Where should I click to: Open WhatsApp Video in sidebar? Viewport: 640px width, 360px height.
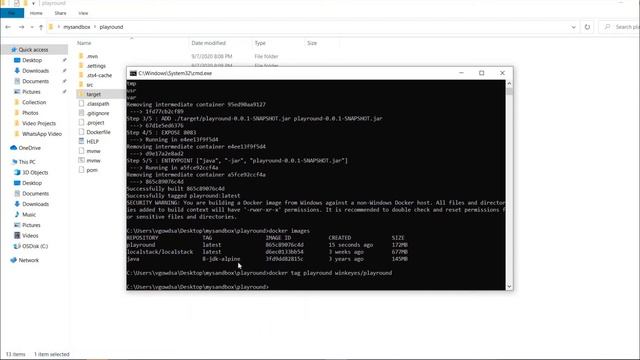coord(42,134)
